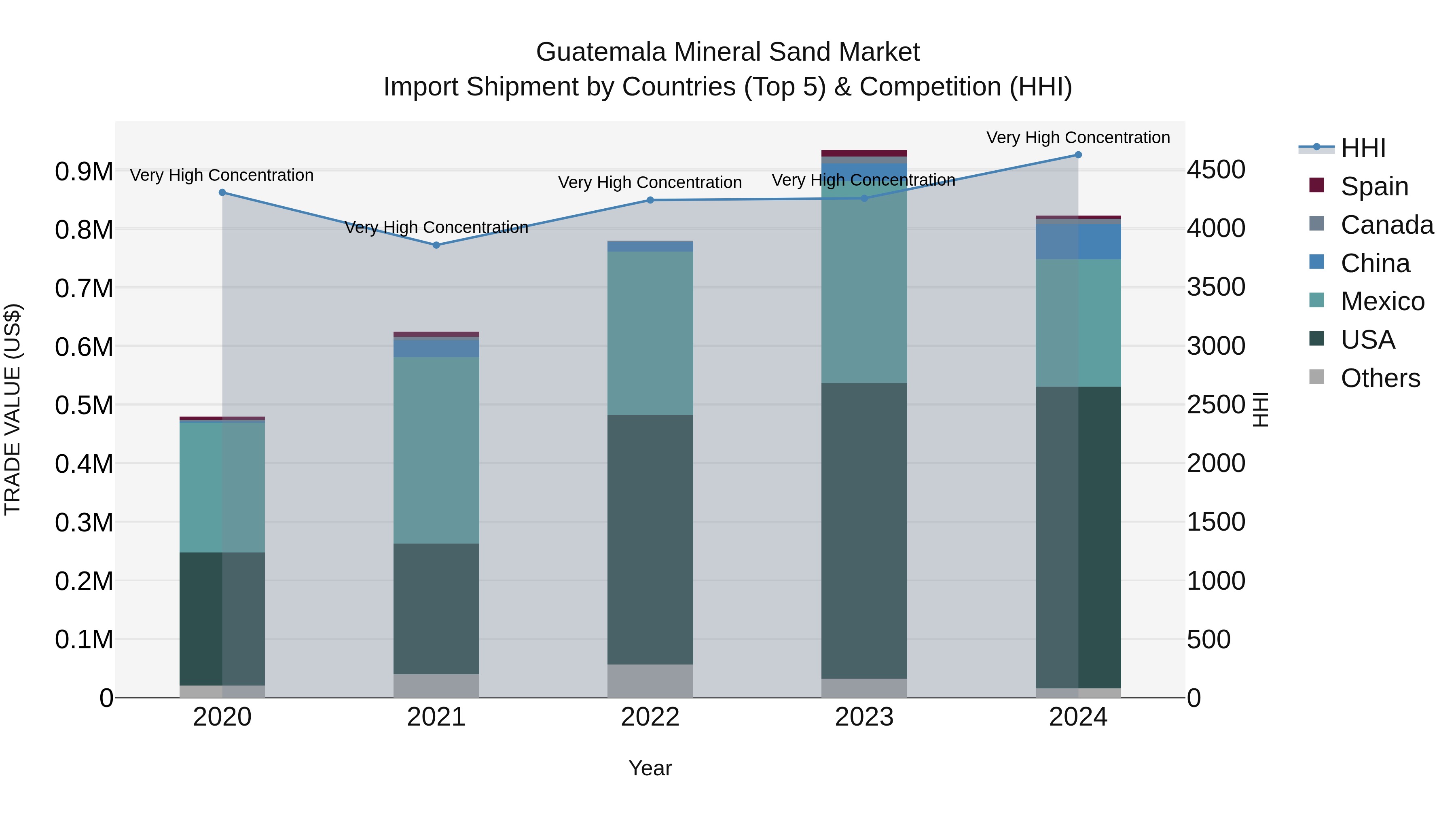Click the 2024 'Very High Concentration' annotation

point(1078,138)
